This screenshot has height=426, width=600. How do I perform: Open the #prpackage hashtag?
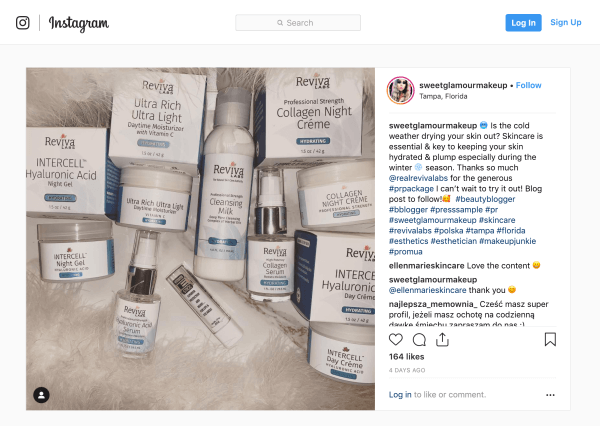tap(411, 189)
